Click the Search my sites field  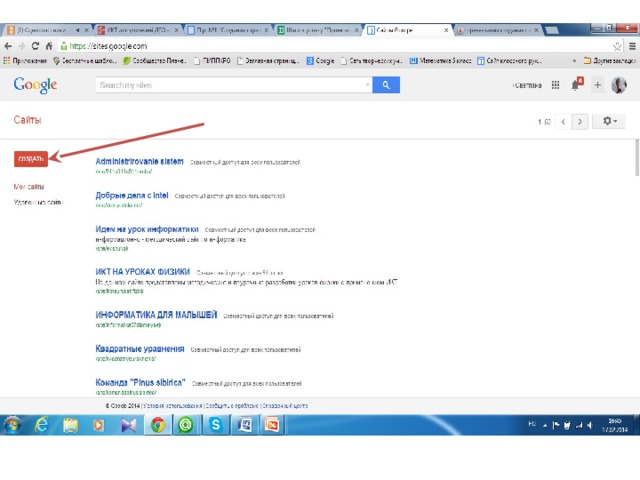pos(234,85)
